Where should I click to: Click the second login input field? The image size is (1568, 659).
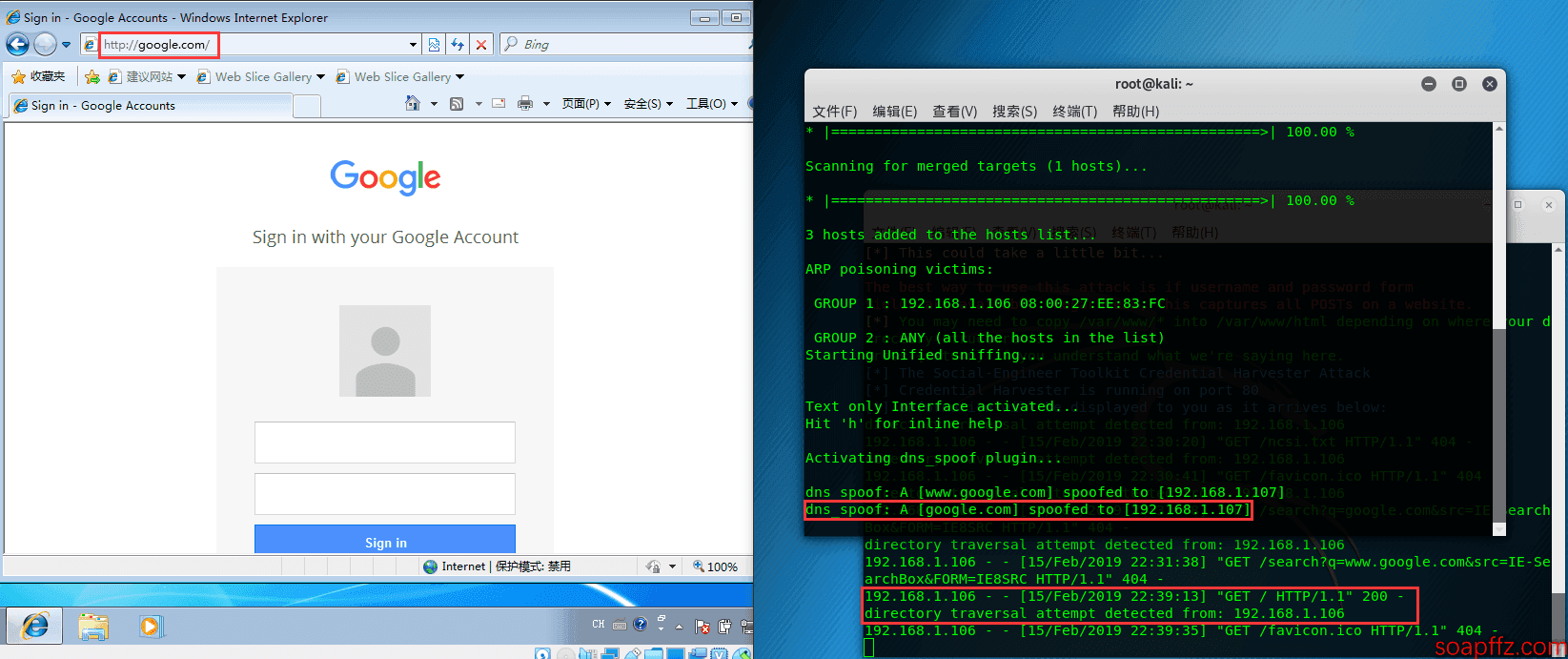(385, 494)
